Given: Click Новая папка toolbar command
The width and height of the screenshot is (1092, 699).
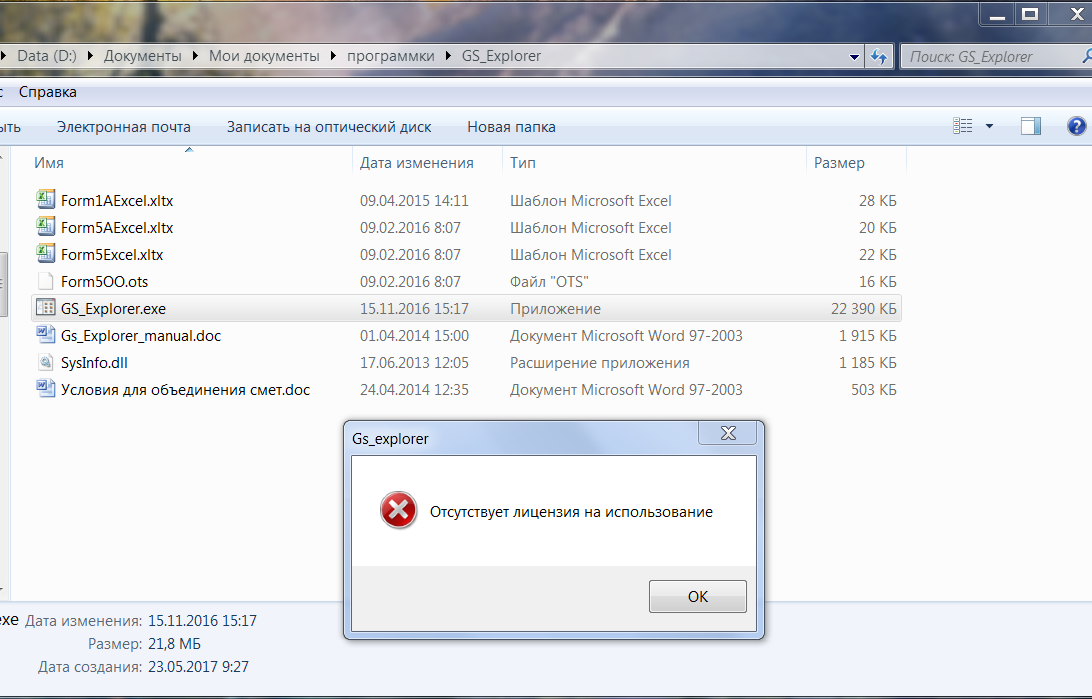Looking at the screenshot, I should tap(511, 127).
